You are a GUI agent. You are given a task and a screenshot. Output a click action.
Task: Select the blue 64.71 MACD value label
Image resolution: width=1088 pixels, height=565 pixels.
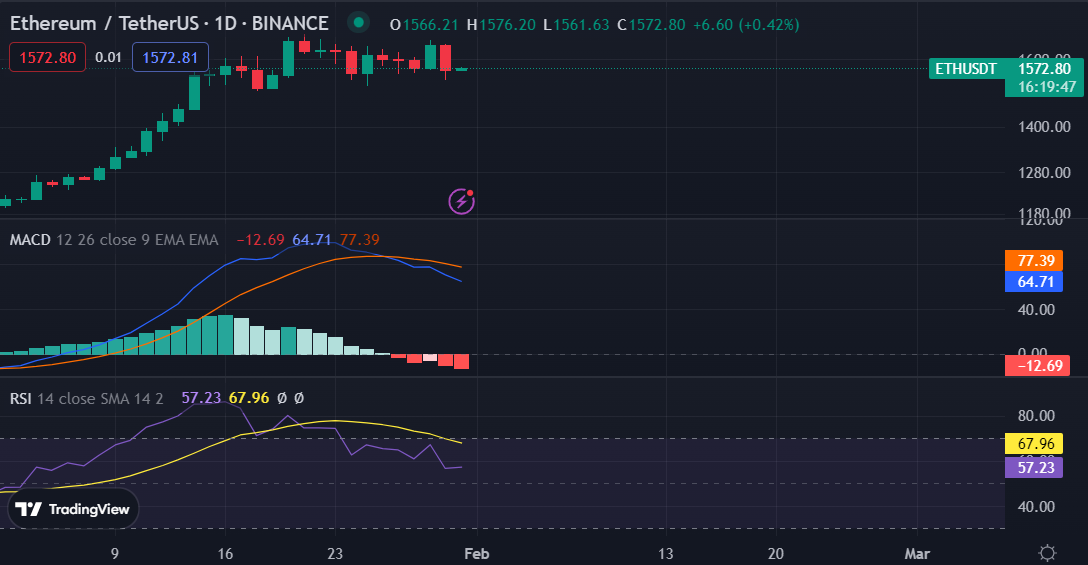(1034, 282)
